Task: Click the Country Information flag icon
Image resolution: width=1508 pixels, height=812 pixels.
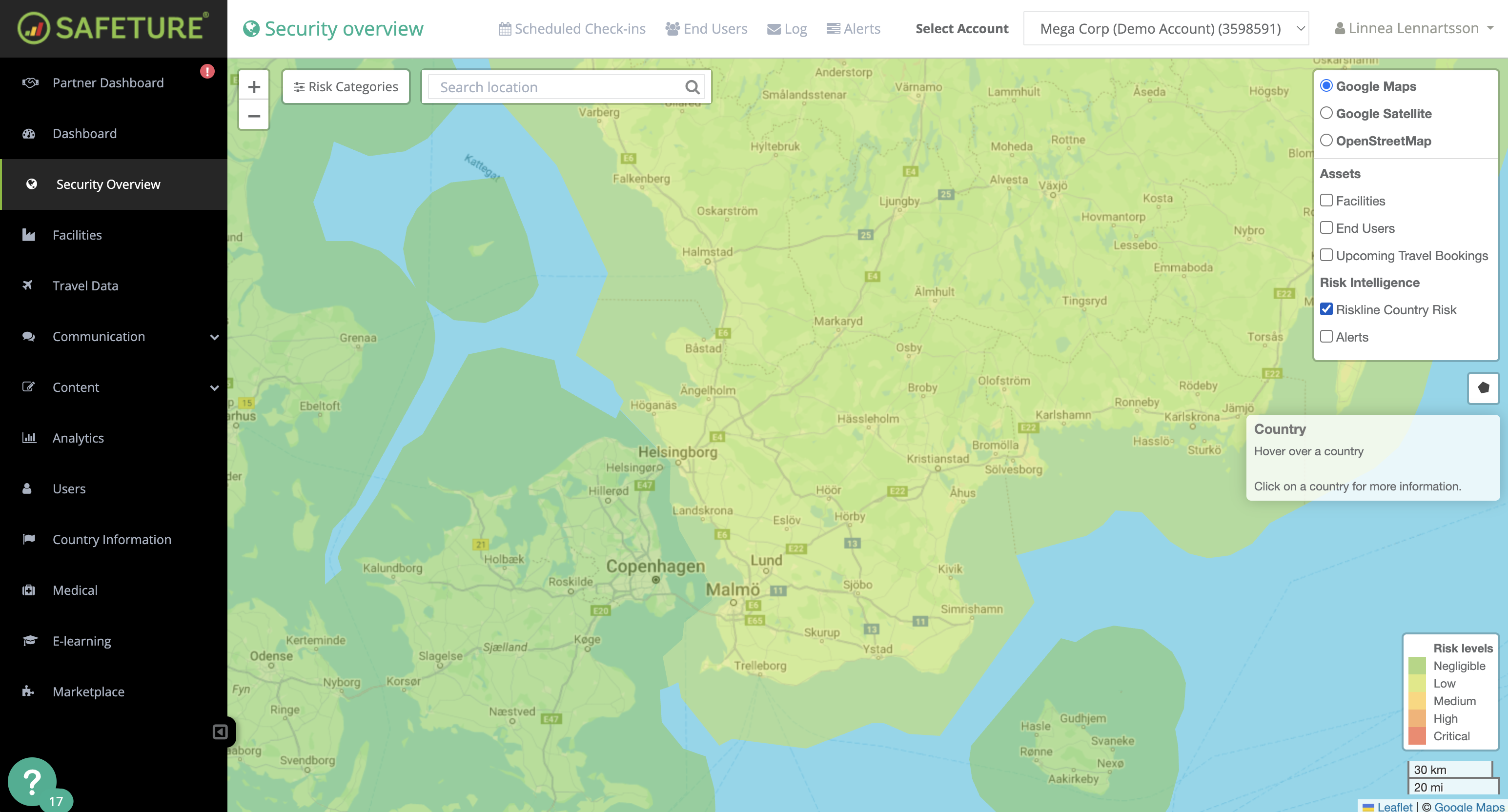Action: 29,539
